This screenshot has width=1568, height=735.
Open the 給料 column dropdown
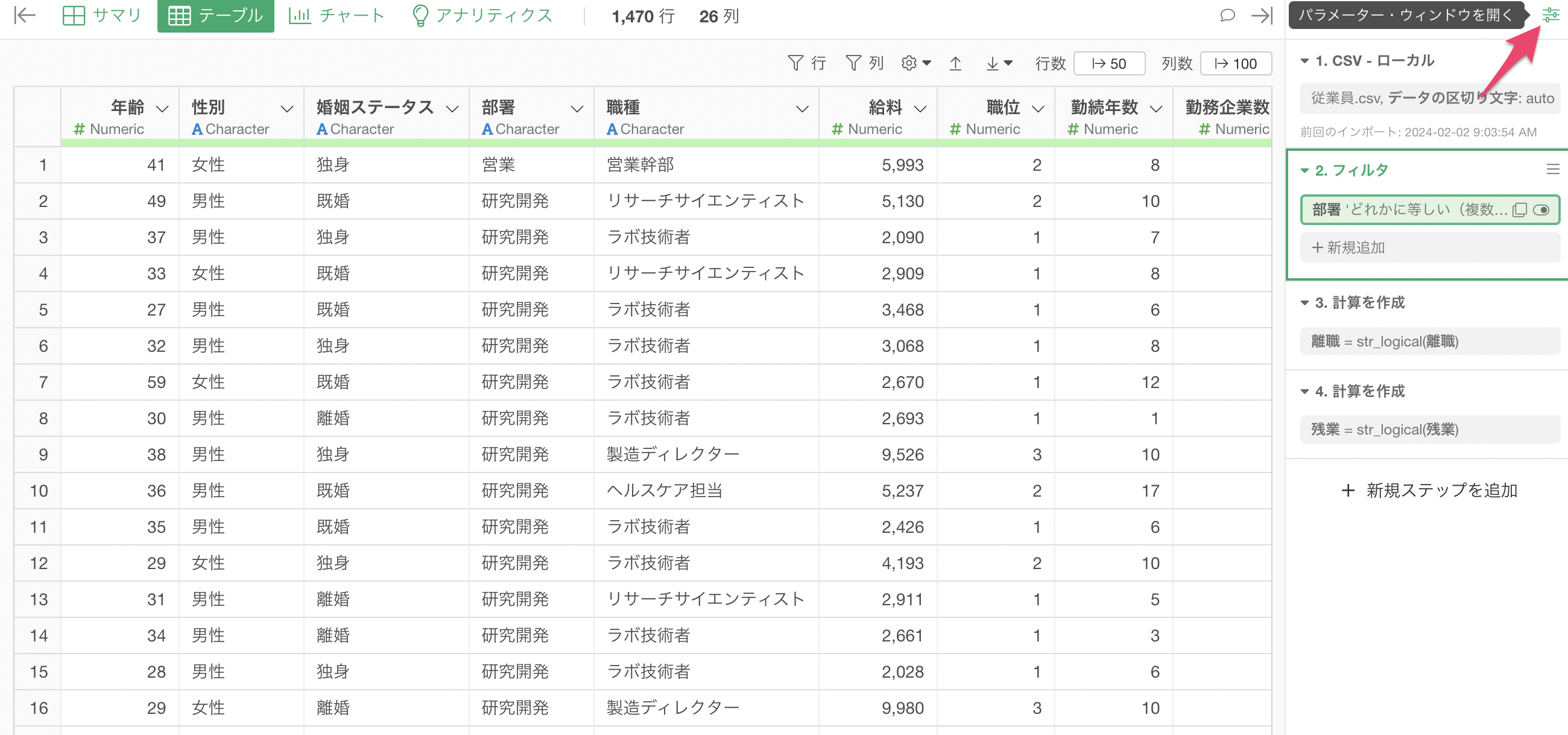920,109
